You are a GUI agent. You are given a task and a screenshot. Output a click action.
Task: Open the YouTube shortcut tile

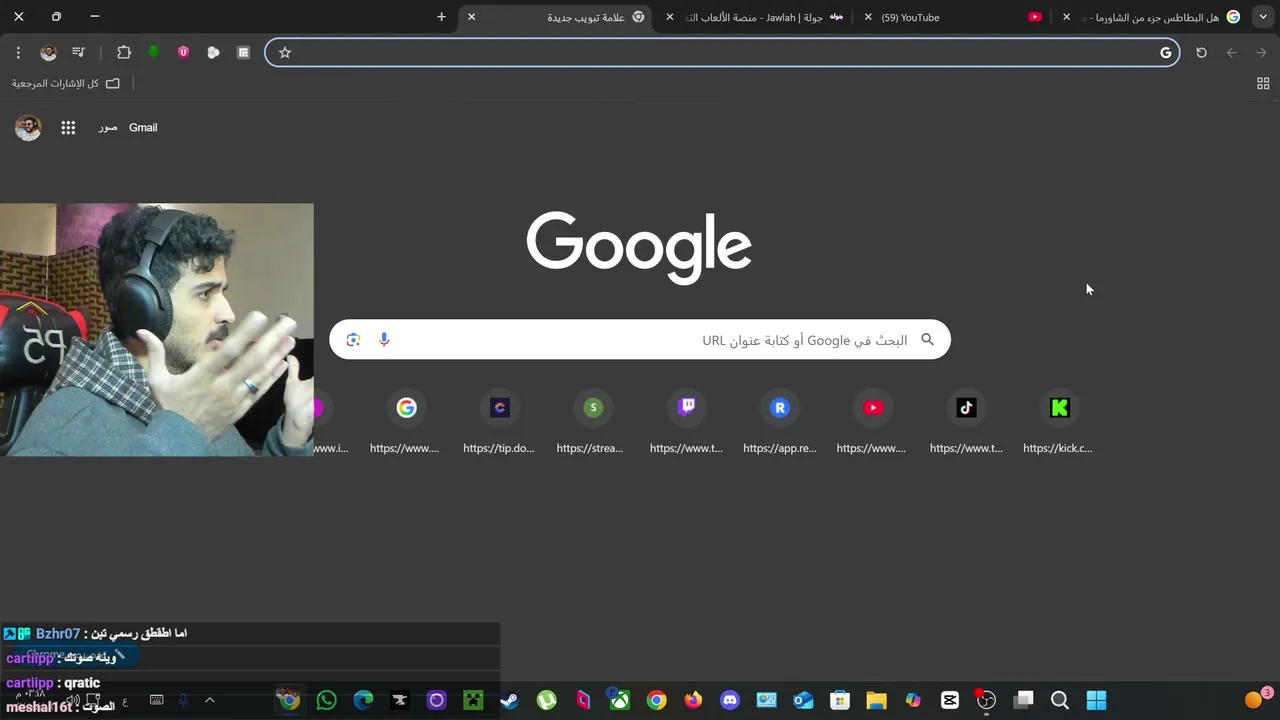[873, 423]
